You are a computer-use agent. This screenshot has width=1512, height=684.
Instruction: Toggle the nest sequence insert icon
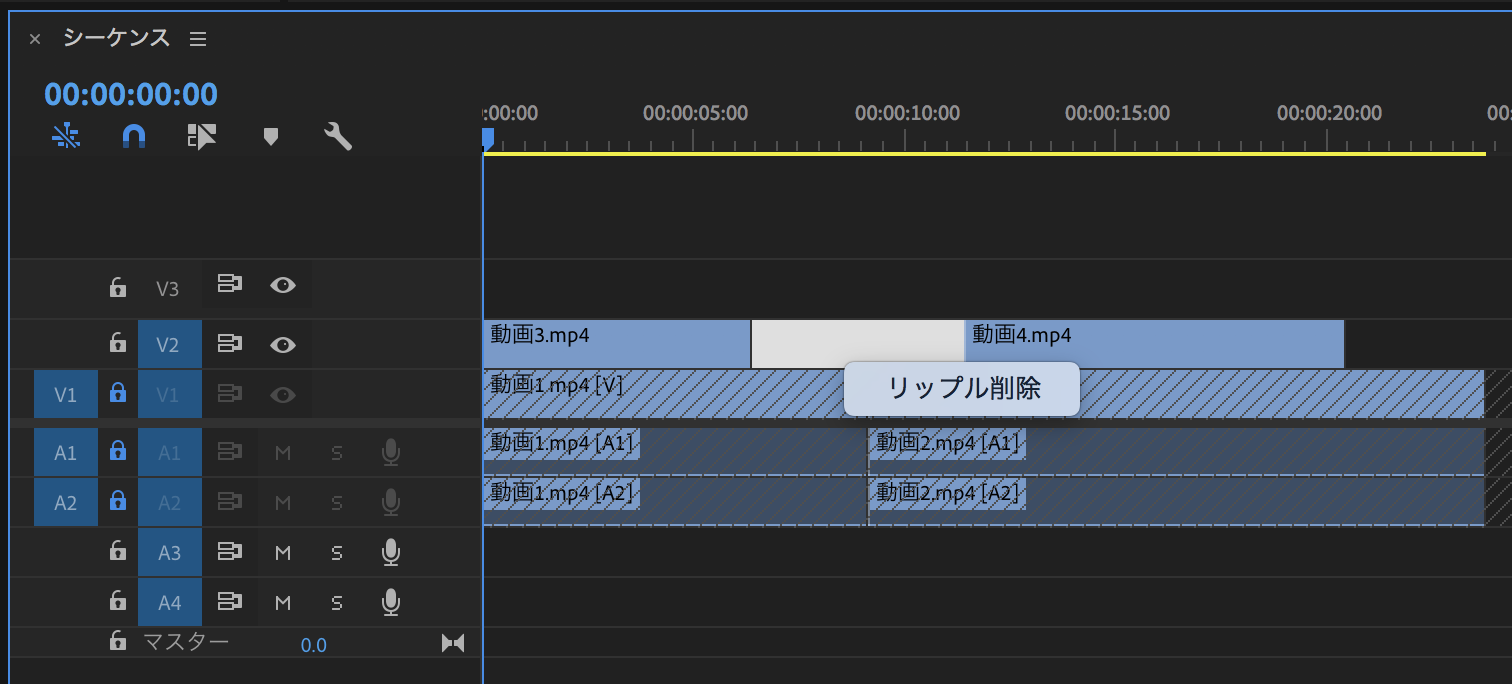pos(66,136)
